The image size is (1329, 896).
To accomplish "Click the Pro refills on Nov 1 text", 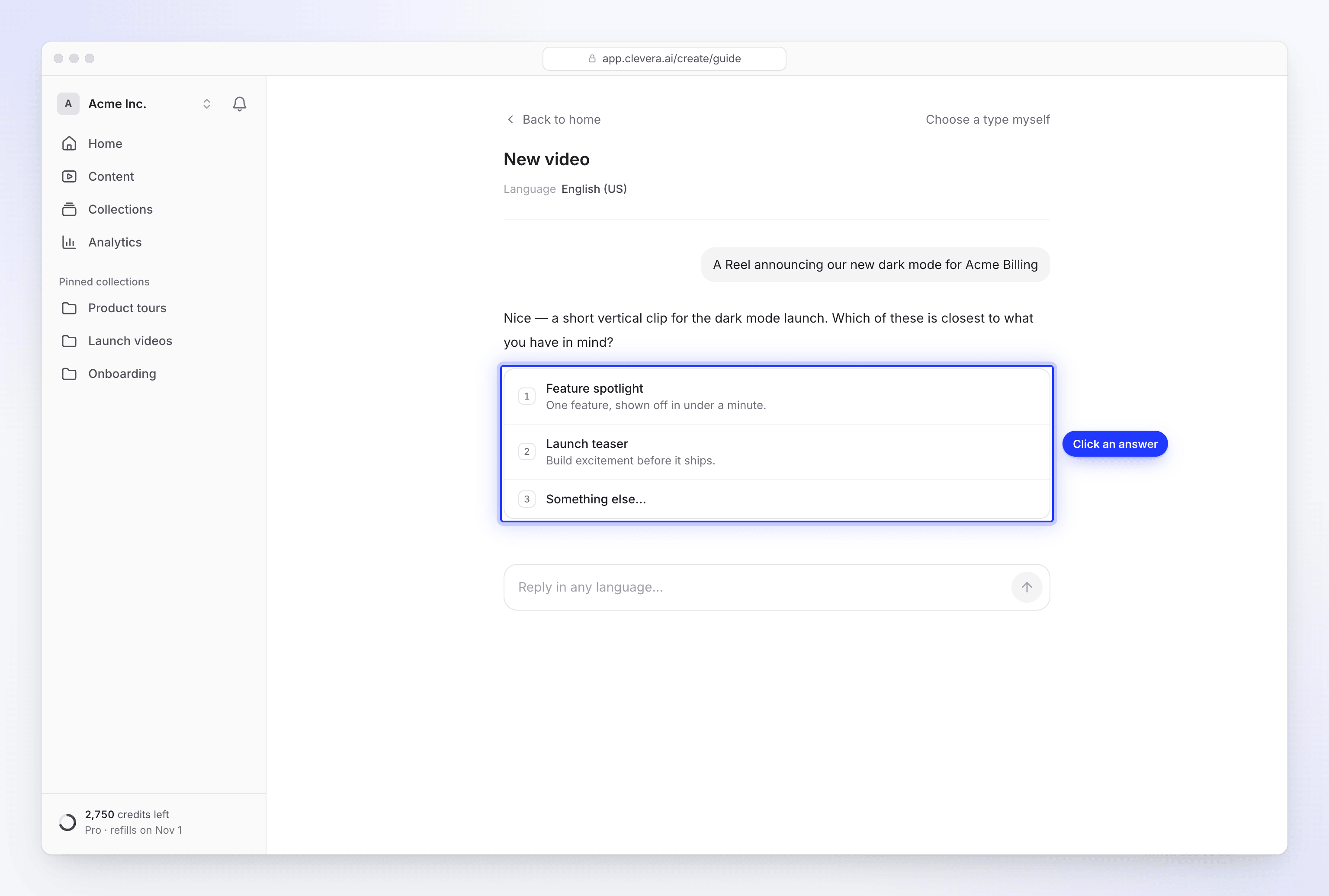I will tap(133, 830).
